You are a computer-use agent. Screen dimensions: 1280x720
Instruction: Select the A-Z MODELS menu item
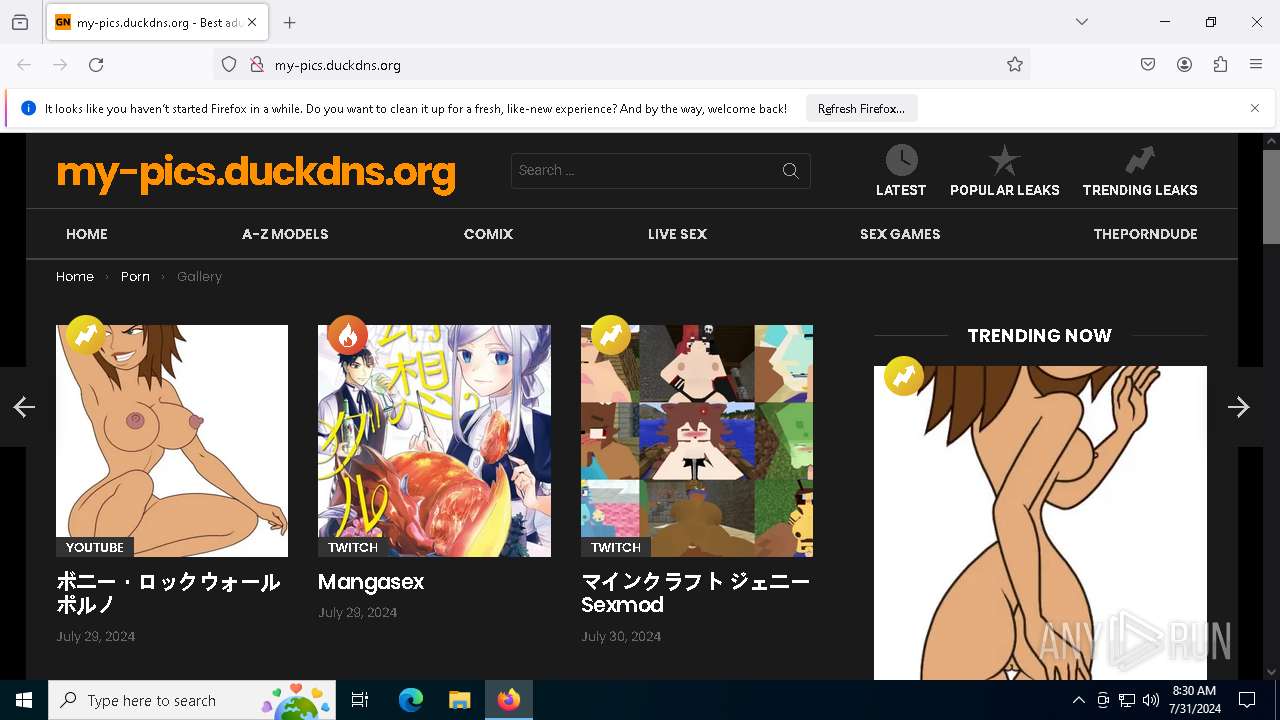[x=285, y=234]
